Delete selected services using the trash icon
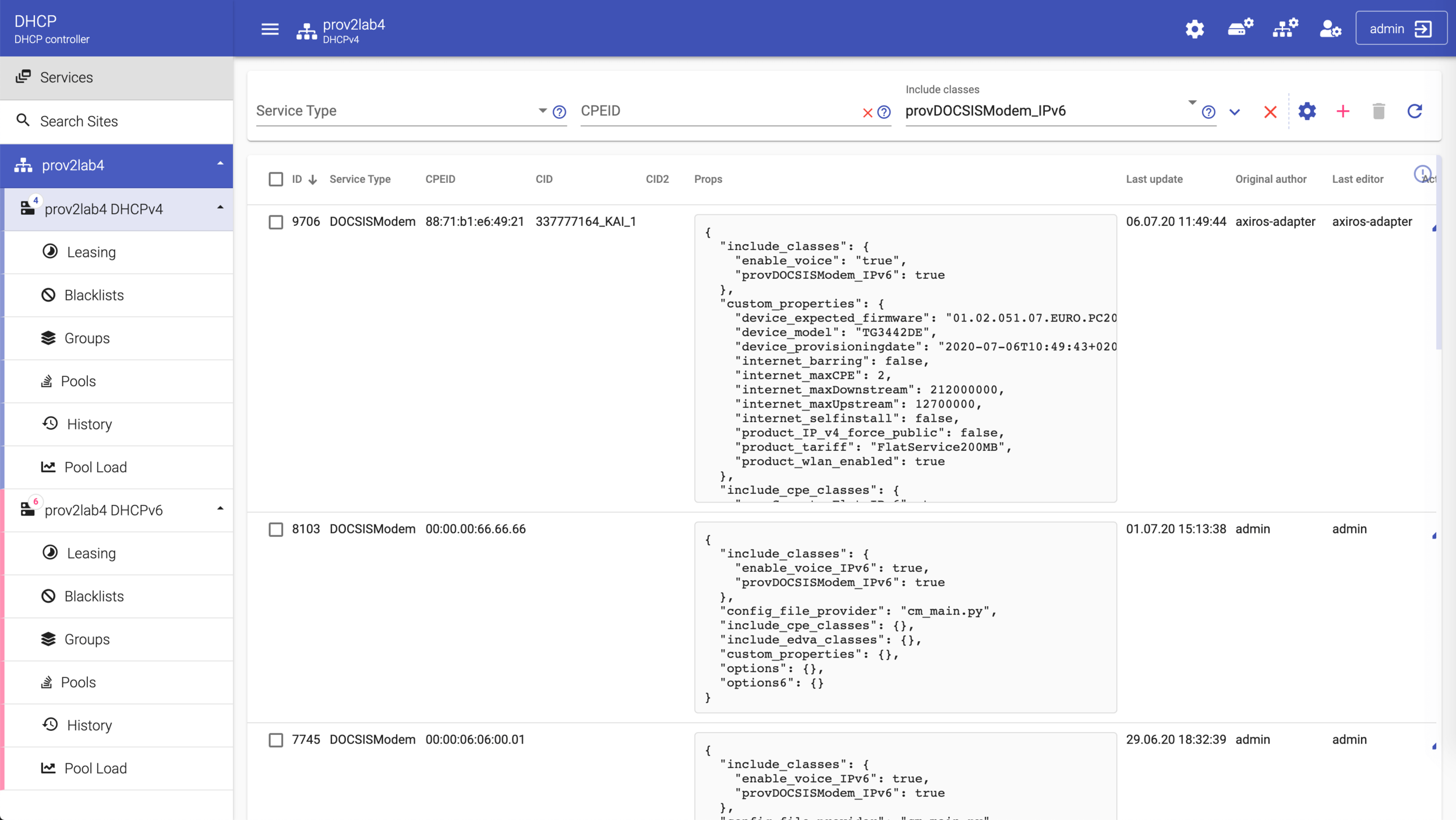1456x820 pixels. coord(1378,111)
